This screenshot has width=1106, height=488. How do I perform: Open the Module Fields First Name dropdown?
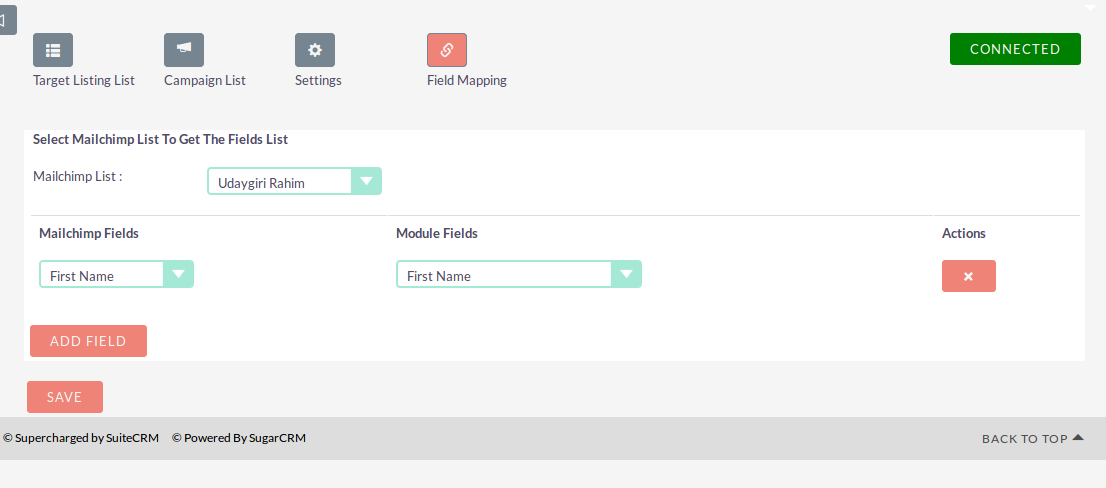coord(518,274)
